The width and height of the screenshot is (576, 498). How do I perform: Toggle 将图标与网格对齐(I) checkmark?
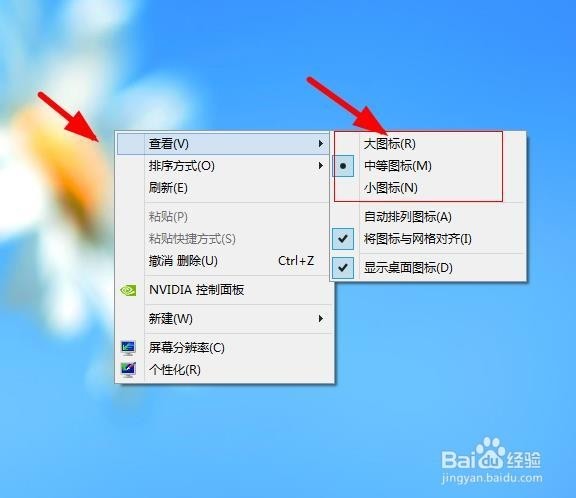343,239
